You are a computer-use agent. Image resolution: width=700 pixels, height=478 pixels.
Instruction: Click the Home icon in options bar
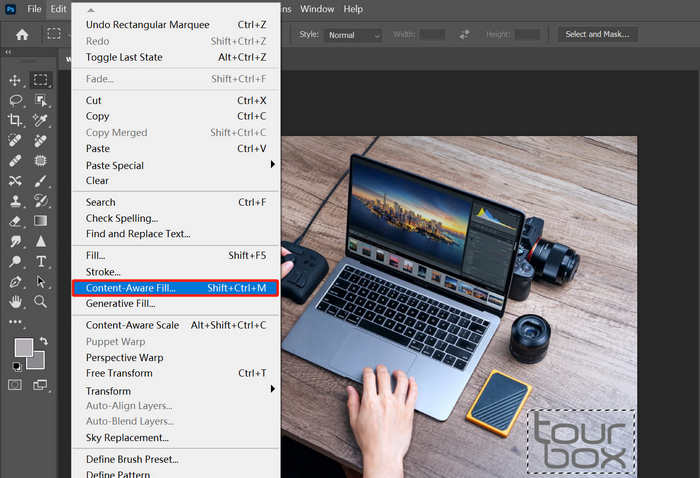pyautogui.click(x=22, y=34)
